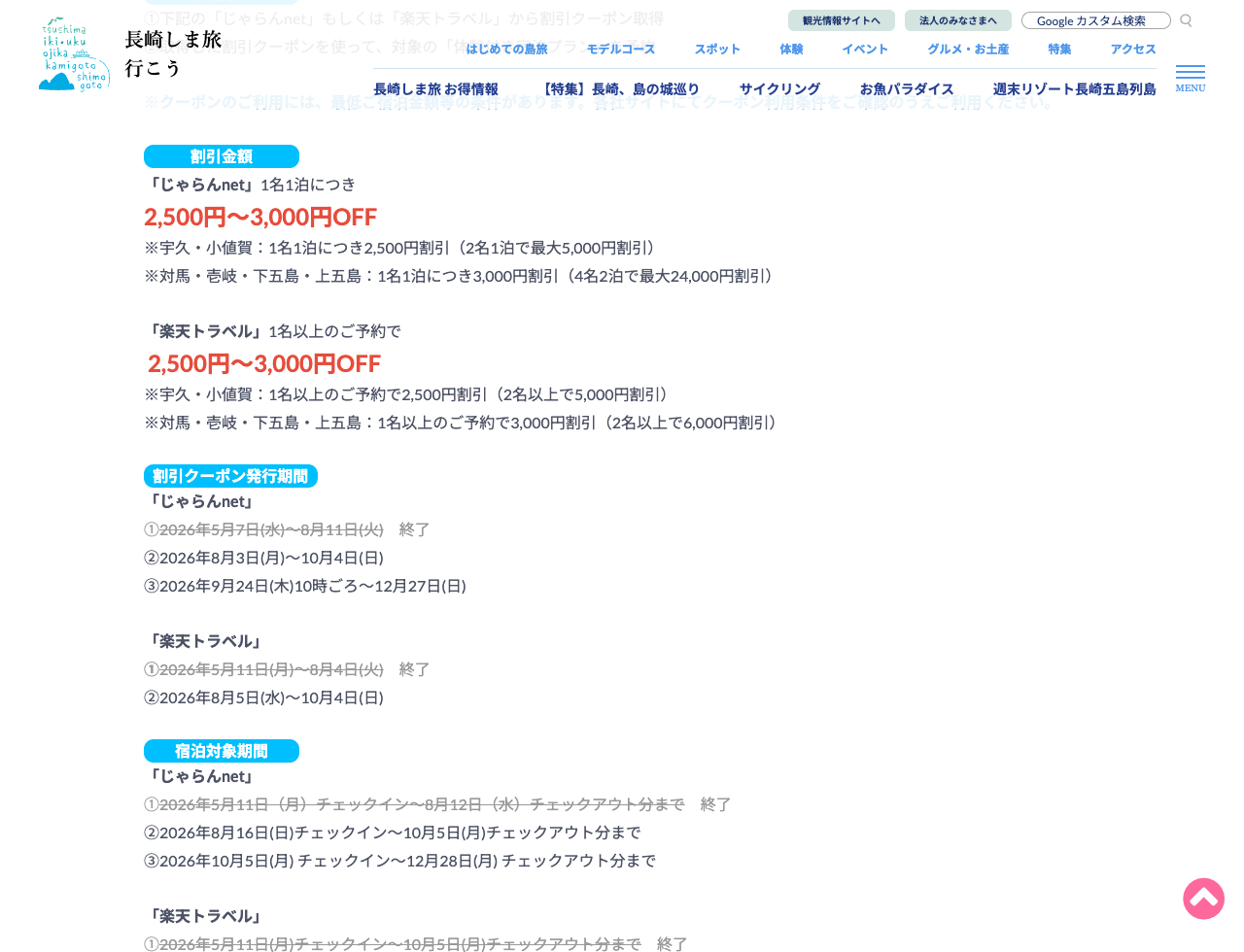Open the アクセス menu item

[1133, 49]
